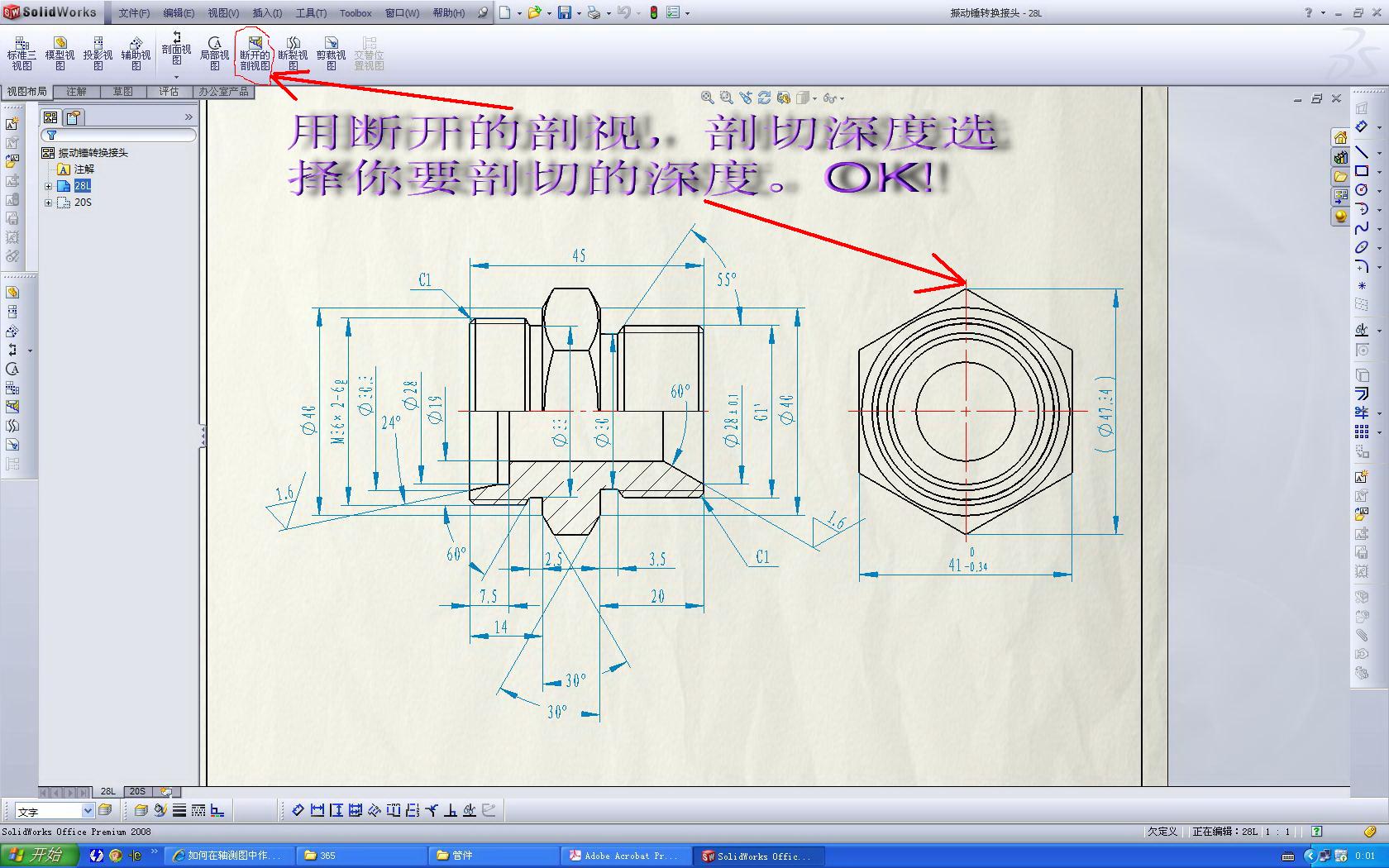The image size is (1389, 868).
Task: Click the 开始 Start button
Action: 38,856
